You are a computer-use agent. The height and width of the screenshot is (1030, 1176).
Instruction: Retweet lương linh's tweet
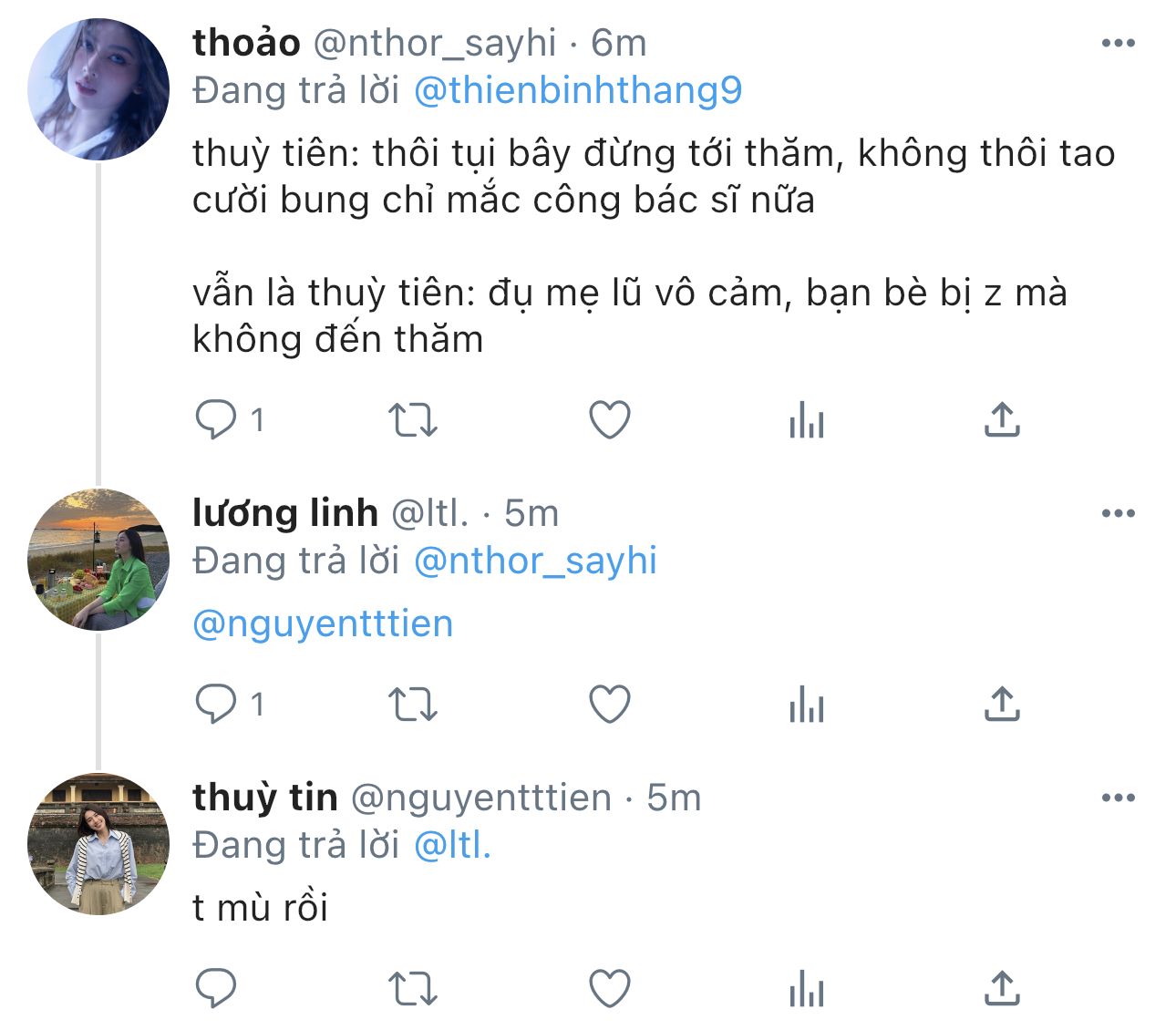[x=413, y=705]
